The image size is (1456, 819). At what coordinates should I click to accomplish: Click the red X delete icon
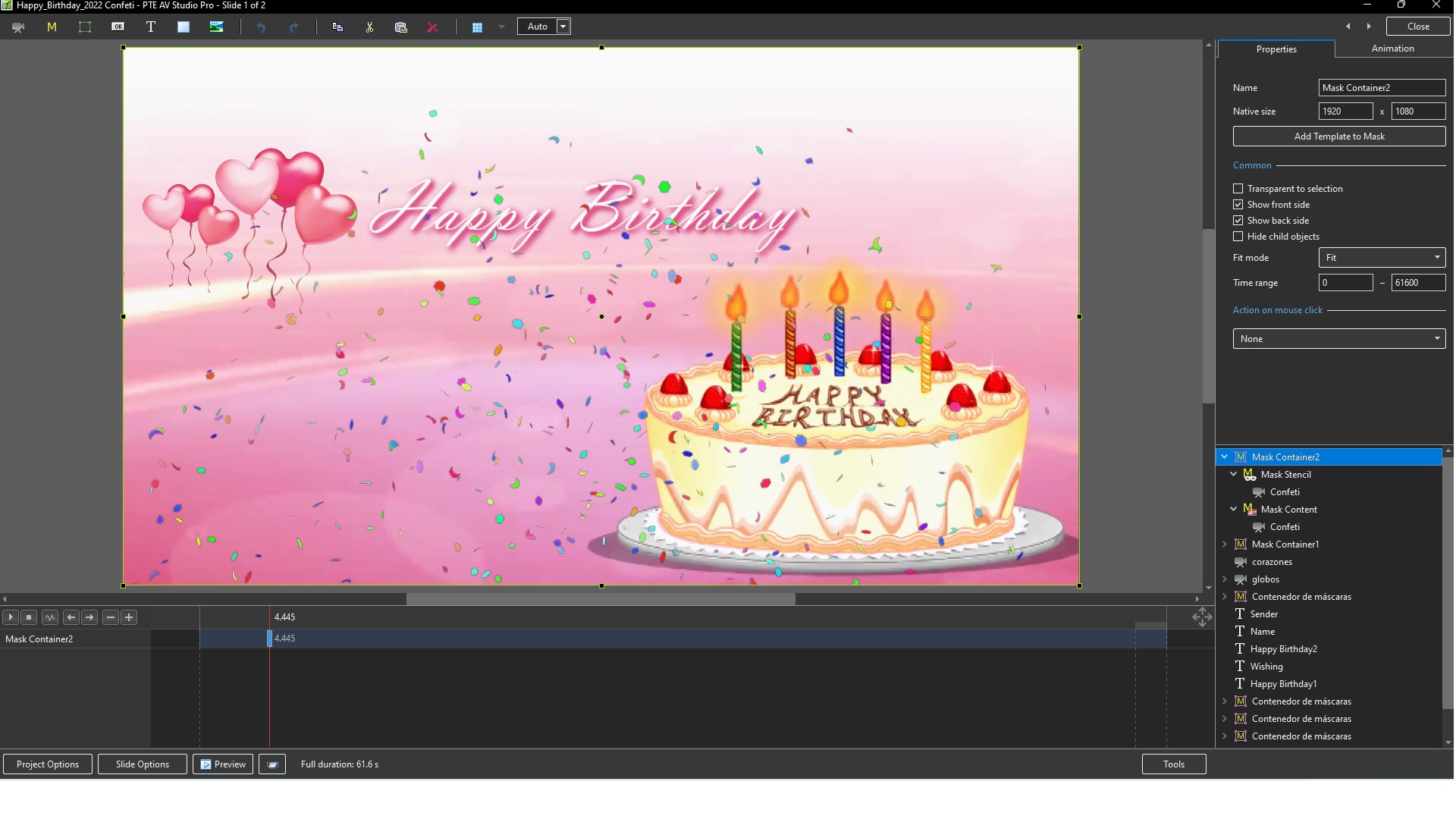point(432,27)
